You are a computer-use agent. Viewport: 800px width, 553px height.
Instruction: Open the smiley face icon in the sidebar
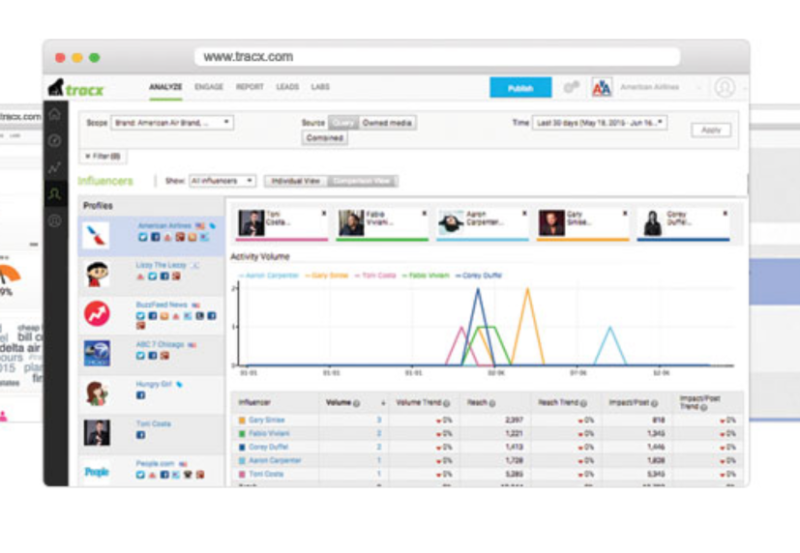click(x=55, y=221)
